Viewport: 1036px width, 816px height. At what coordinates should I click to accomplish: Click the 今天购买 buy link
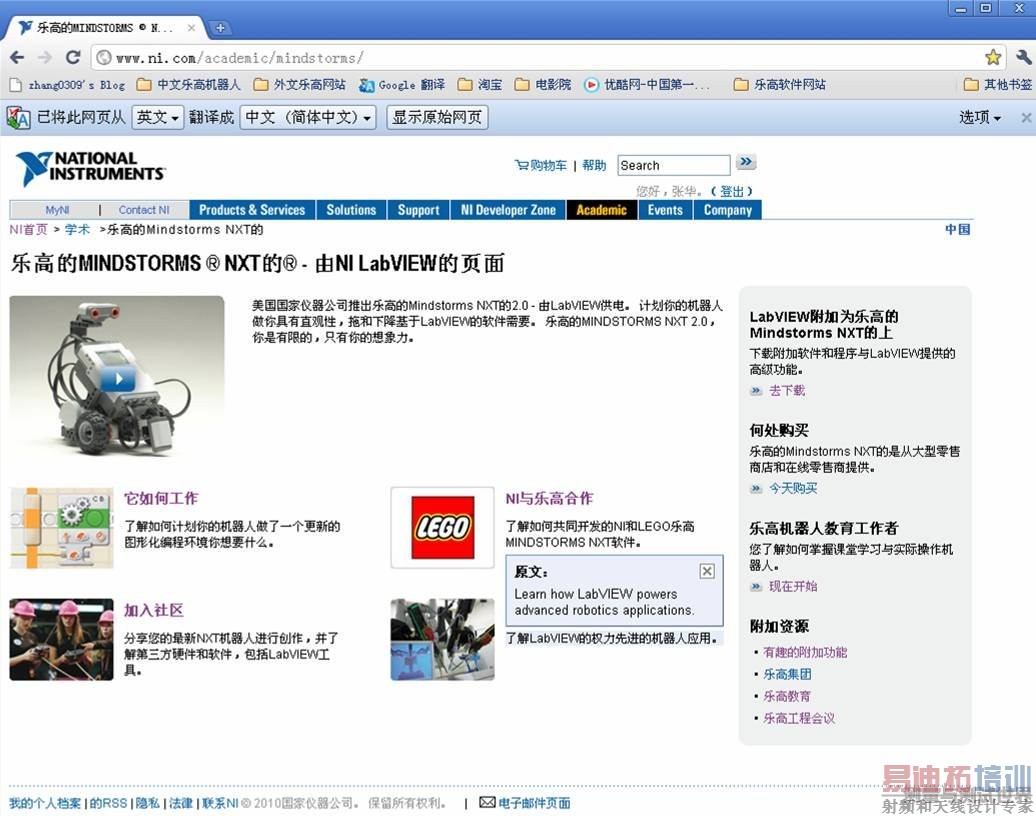(793, 488)
